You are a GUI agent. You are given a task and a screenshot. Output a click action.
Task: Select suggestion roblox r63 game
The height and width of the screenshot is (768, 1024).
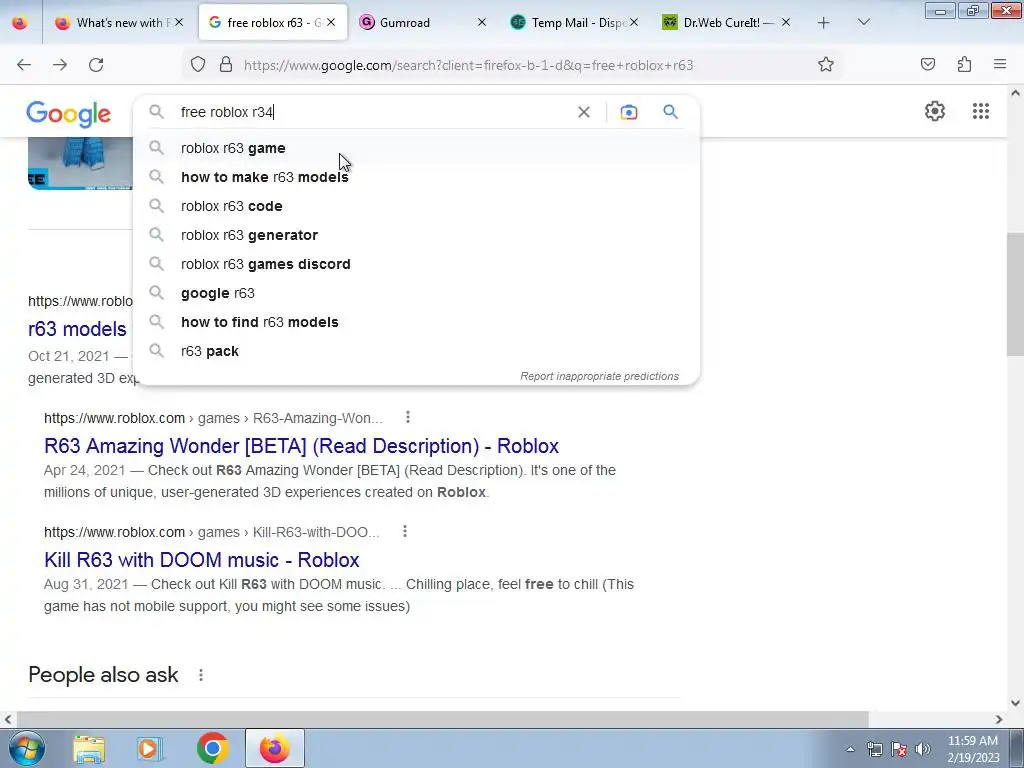(x=416, y=148)
